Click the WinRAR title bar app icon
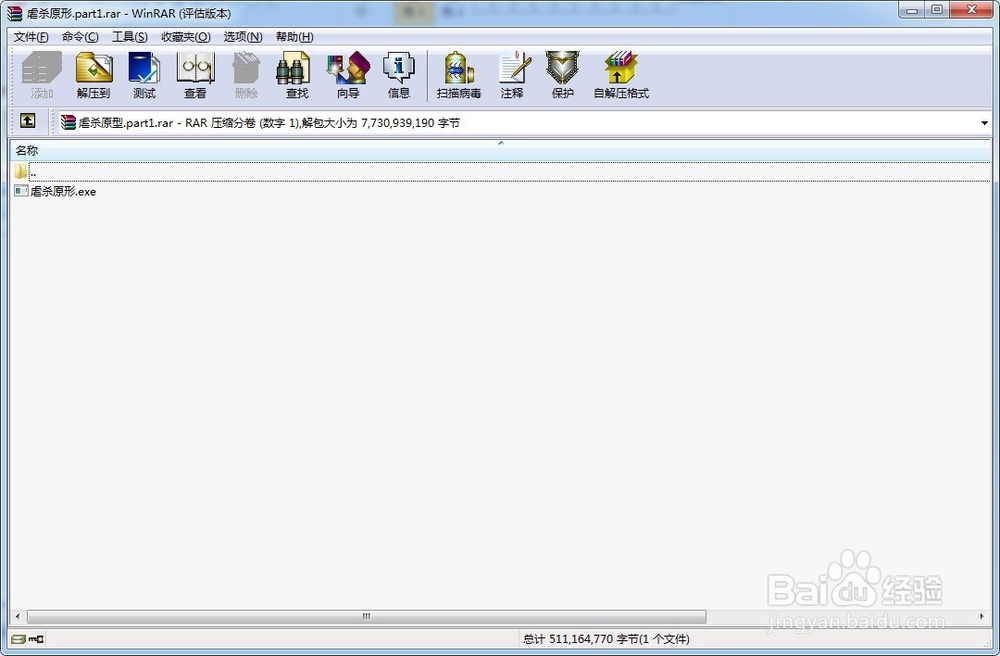The image size is (1000, 656). coord(14,13)
